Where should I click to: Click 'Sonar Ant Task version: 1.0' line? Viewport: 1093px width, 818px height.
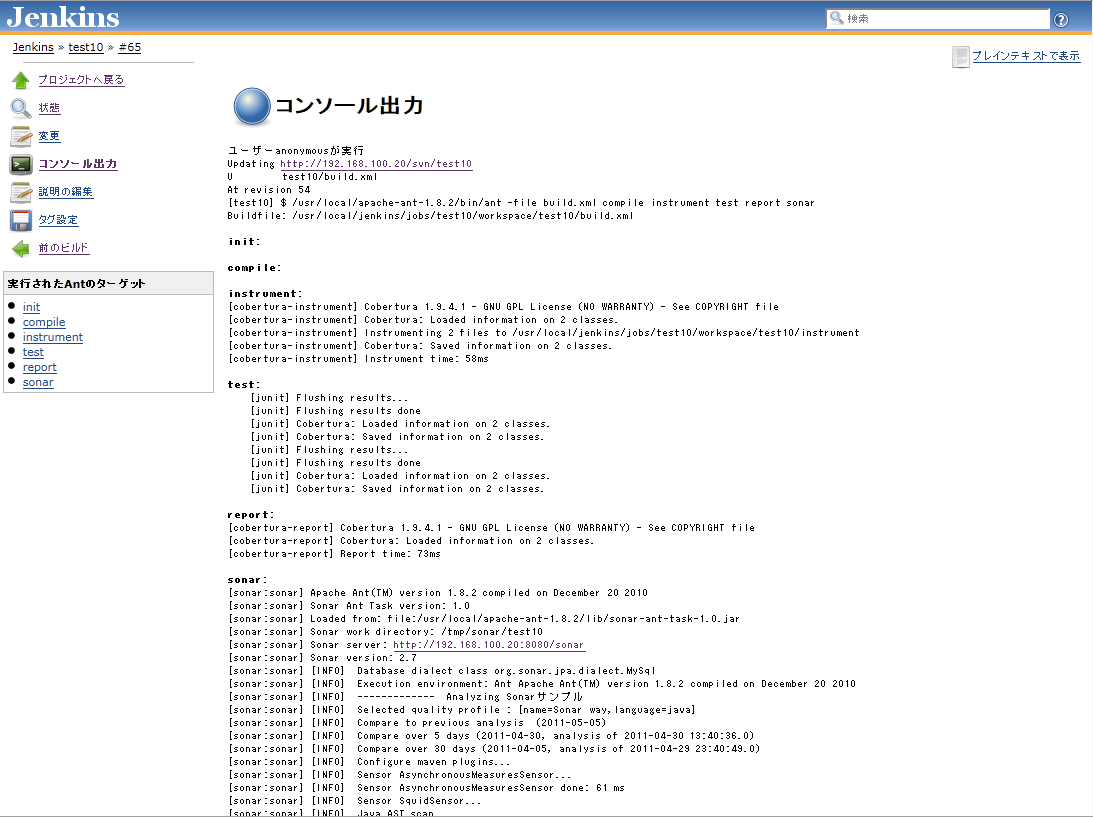click(349, 606)
